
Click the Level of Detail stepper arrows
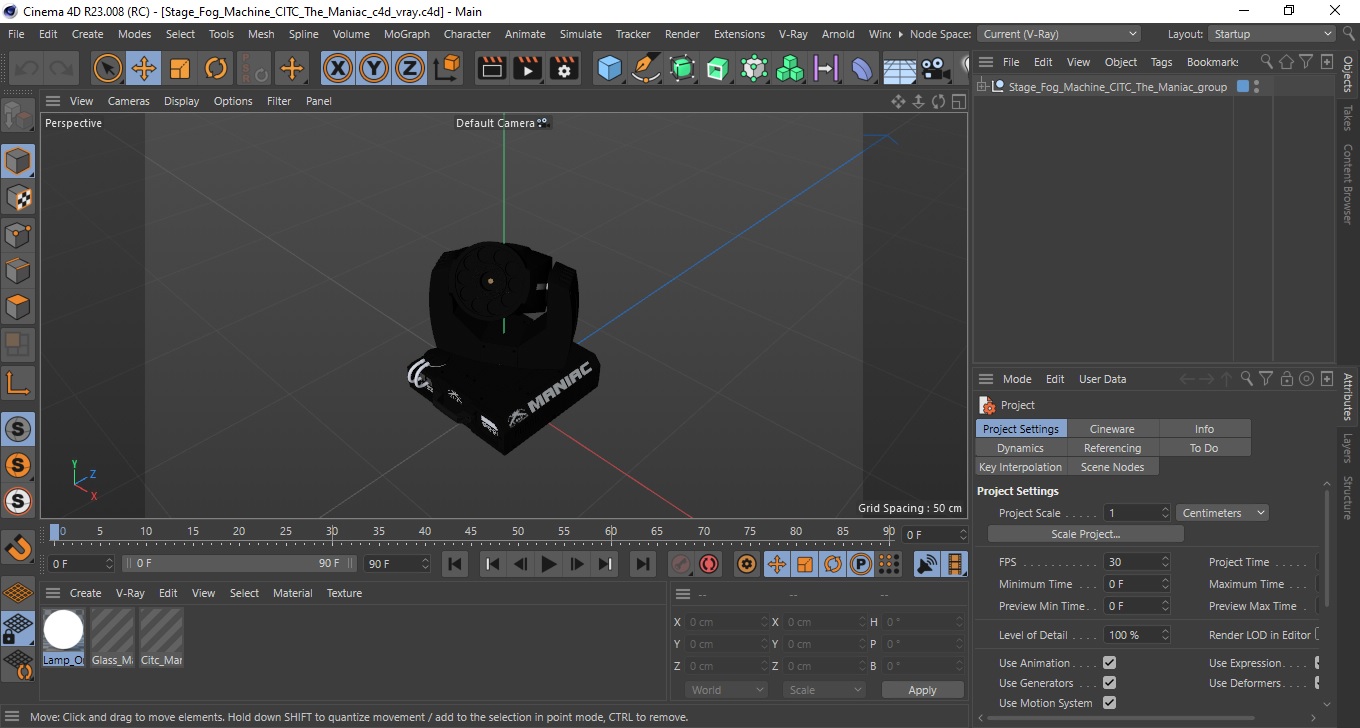coord(1164,634)
